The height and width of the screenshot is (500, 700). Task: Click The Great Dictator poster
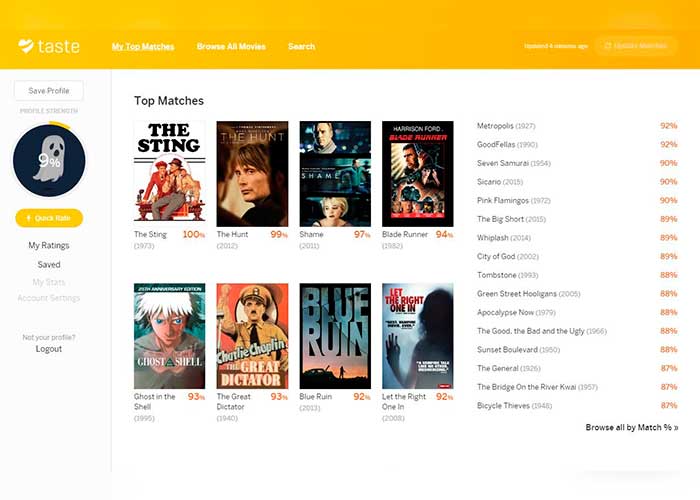(252, 336)
